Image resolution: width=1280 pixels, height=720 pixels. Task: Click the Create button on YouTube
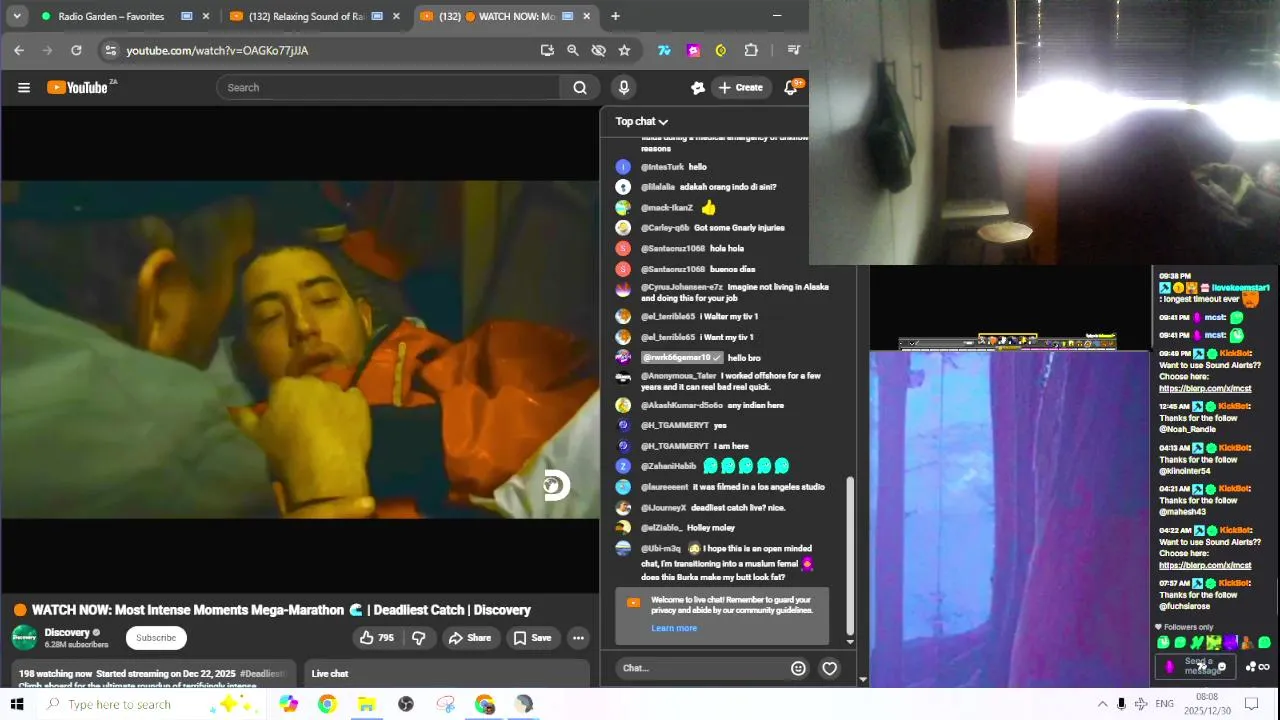(740, 88)
